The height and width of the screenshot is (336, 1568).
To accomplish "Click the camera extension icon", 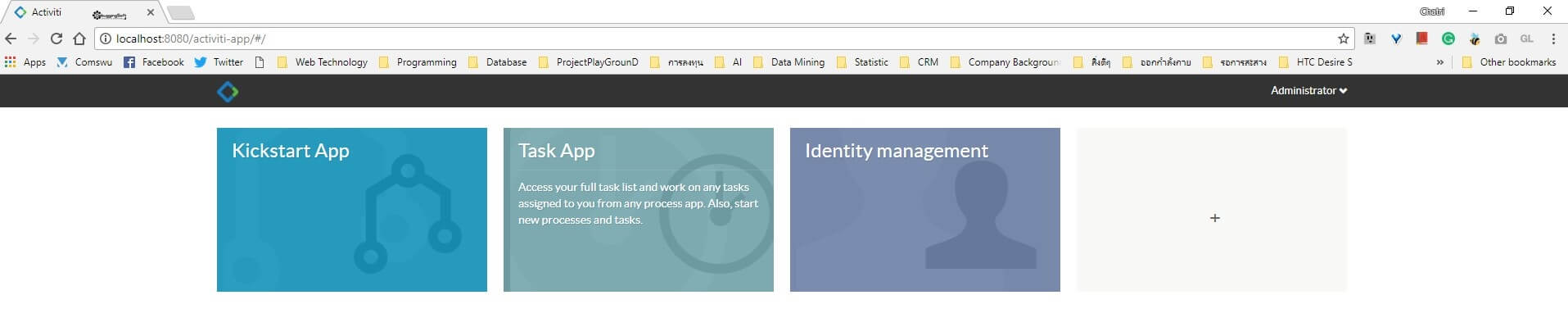I will 1500,39.
